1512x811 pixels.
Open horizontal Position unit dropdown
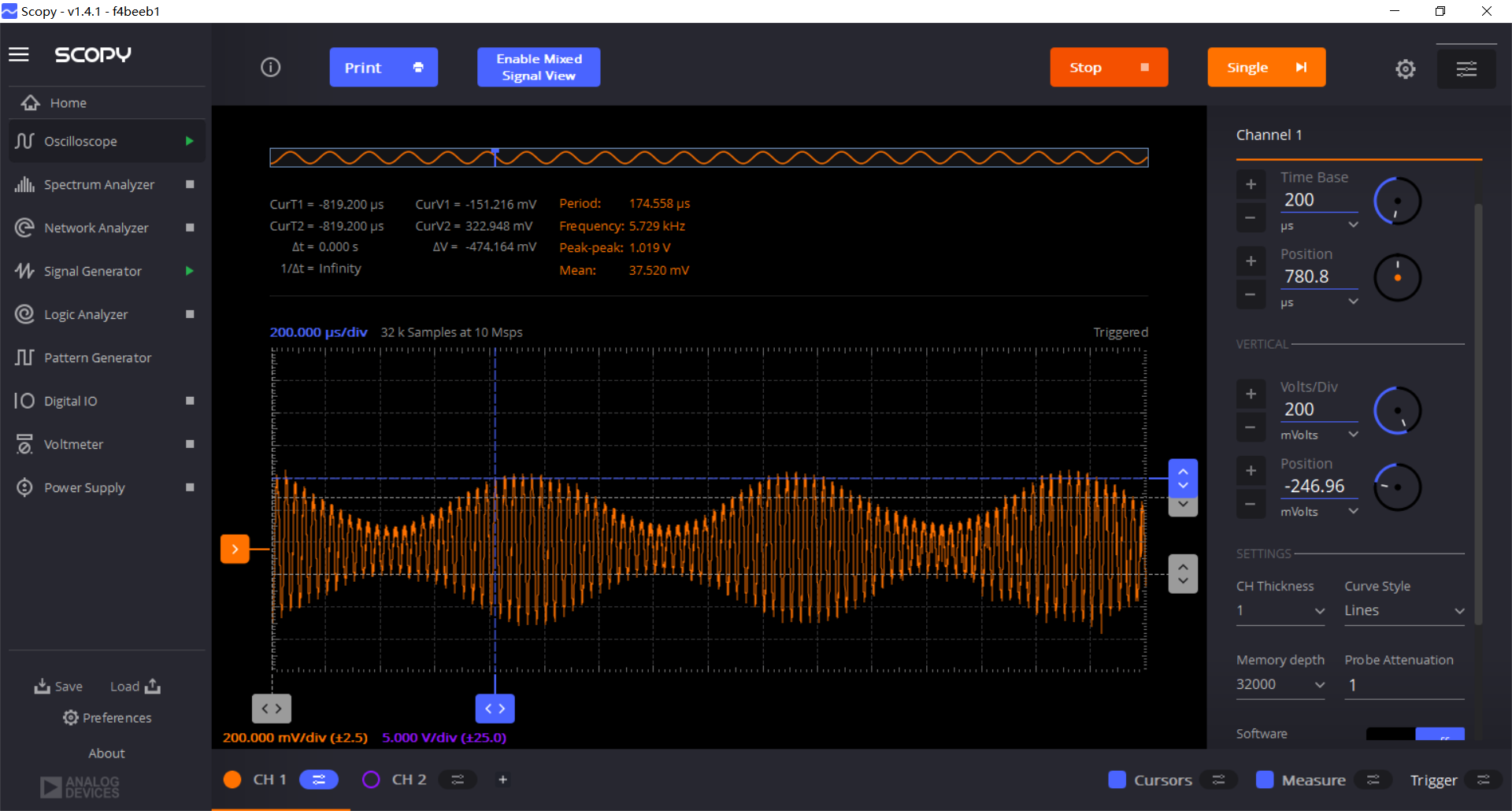coord(1319,302)
